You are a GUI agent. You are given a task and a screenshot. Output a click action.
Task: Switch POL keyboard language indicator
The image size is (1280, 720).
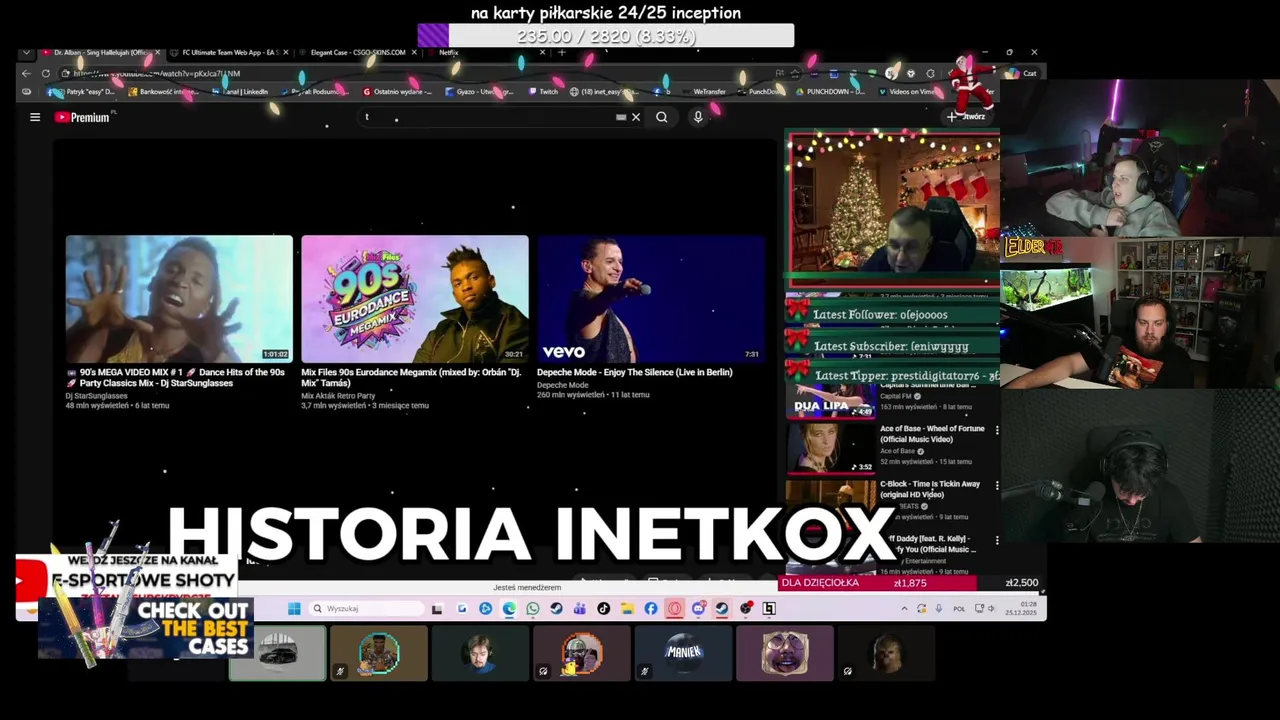(959, 609)
